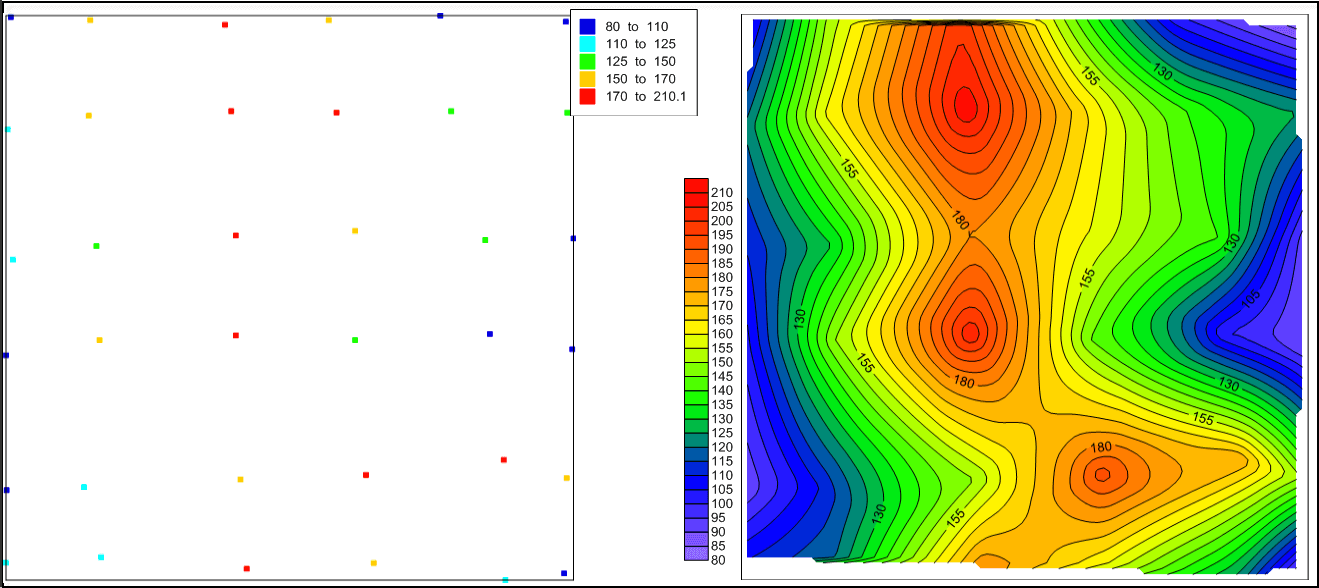Click the 190 label on the color scale
This screenshot has height=588, width=1319.
722,249
